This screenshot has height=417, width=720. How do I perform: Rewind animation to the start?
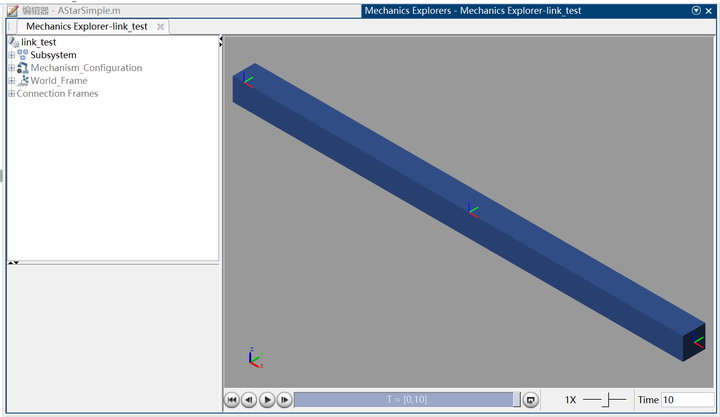[x=232, y=400]
